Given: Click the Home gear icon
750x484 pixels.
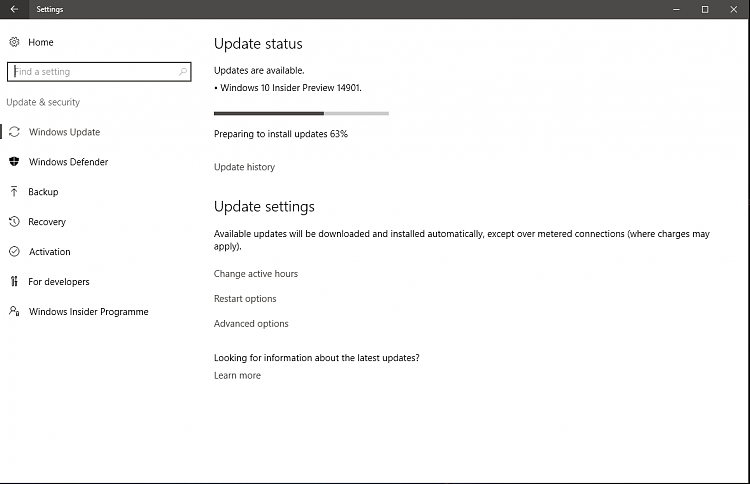Looking at the screenshot, I should tap(14, 42).
